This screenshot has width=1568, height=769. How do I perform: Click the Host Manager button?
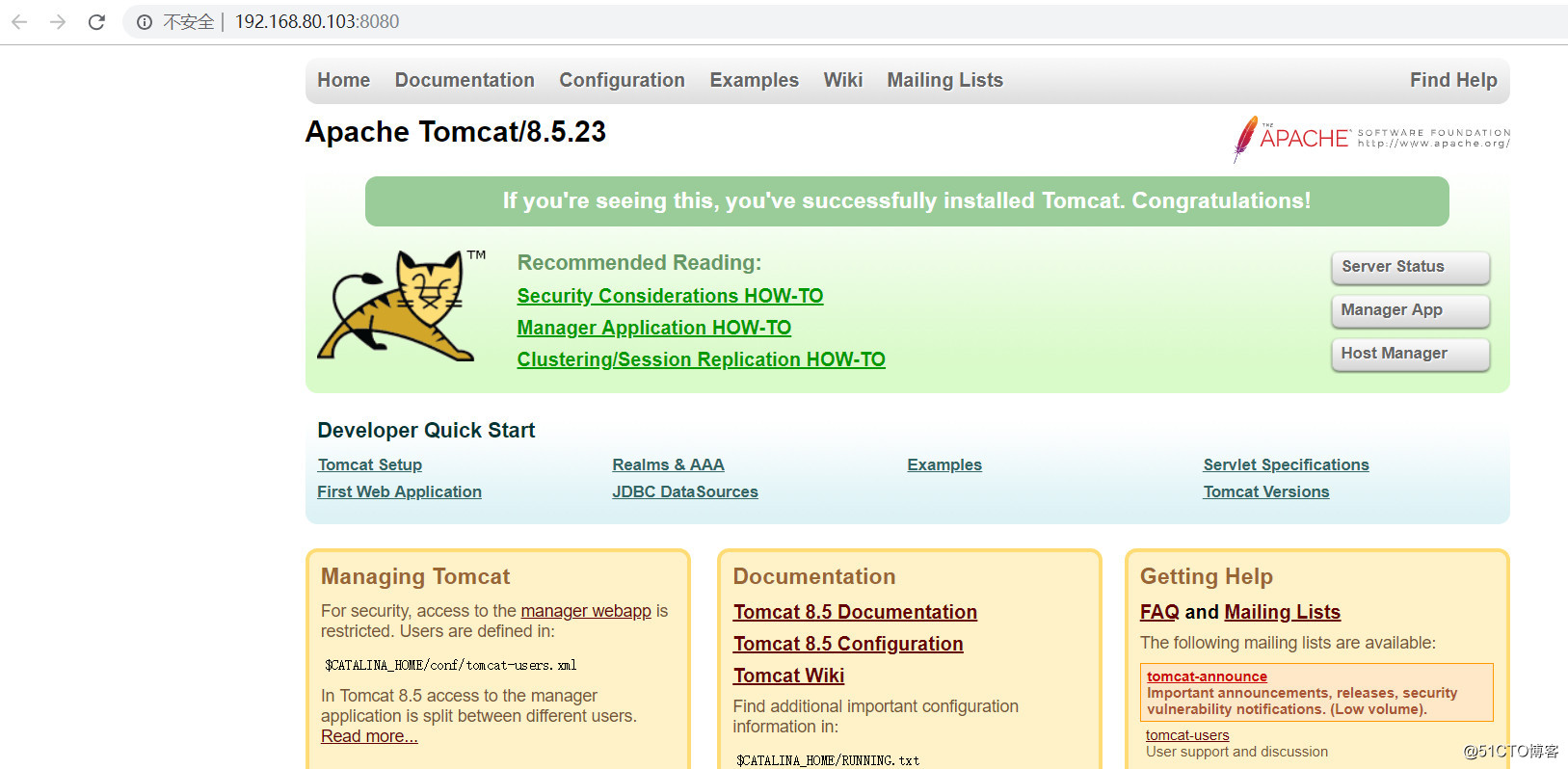(1411, 354)
